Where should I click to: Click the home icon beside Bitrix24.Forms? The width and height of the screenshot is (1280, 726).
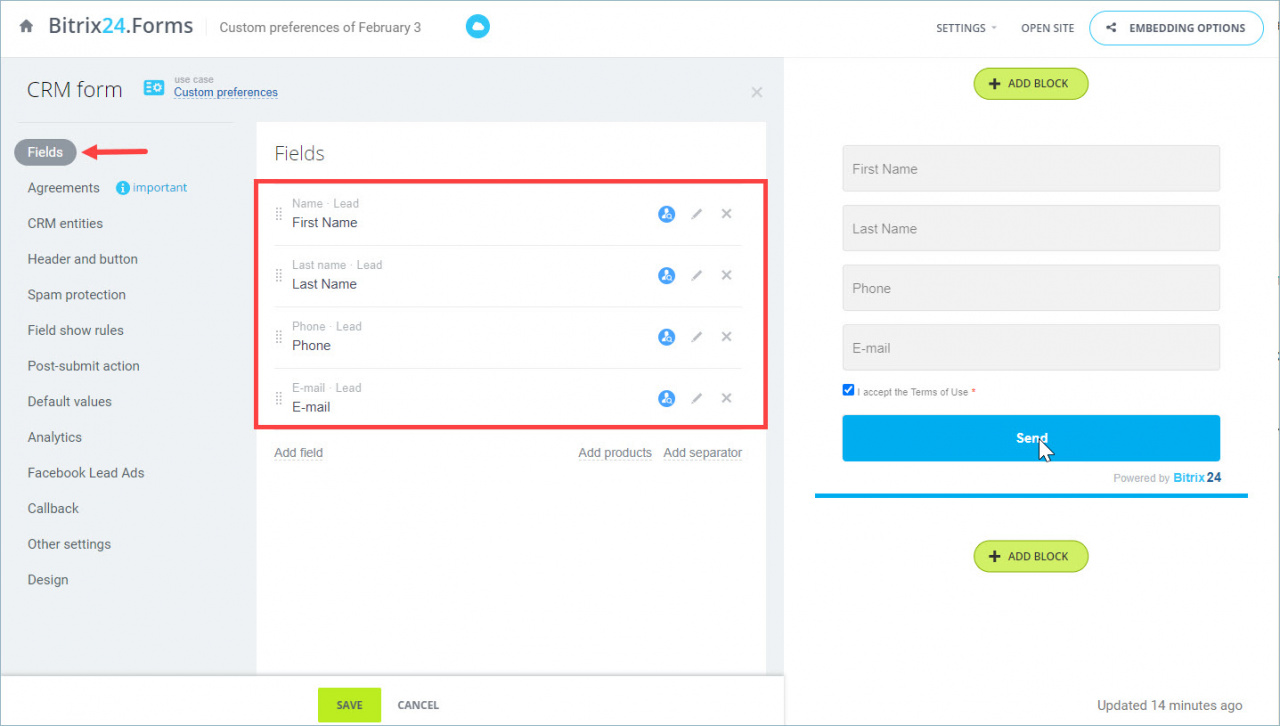click(26, 27)
